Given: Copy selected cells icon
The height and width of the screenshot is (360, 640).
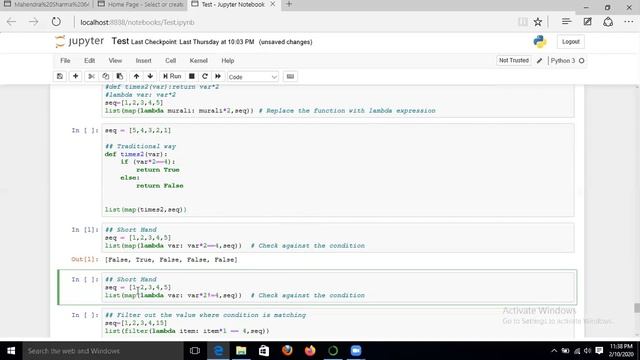Looking at the screenshot, I should [106, 76].
